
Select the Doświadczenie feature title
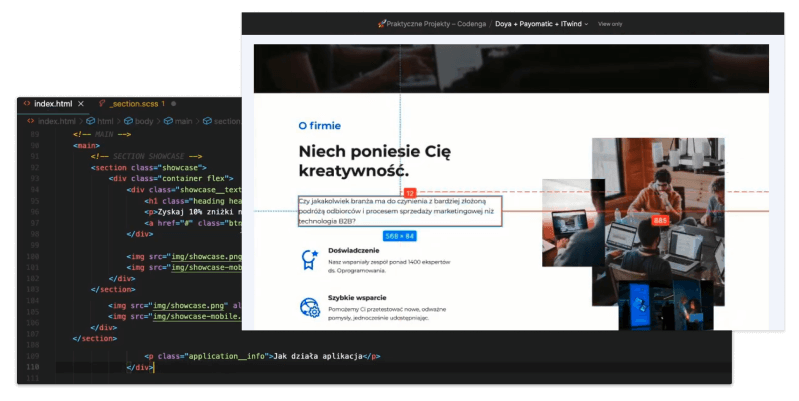point(354,250)
